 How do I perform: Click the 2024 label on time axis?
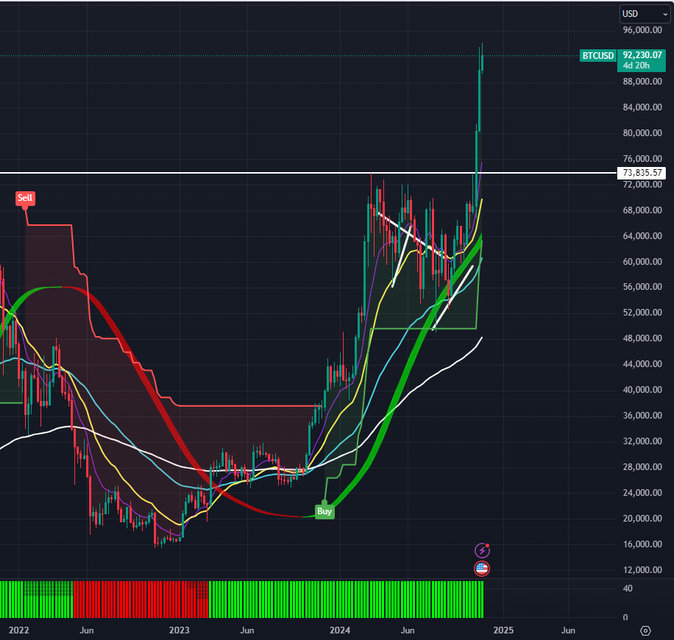341,630
